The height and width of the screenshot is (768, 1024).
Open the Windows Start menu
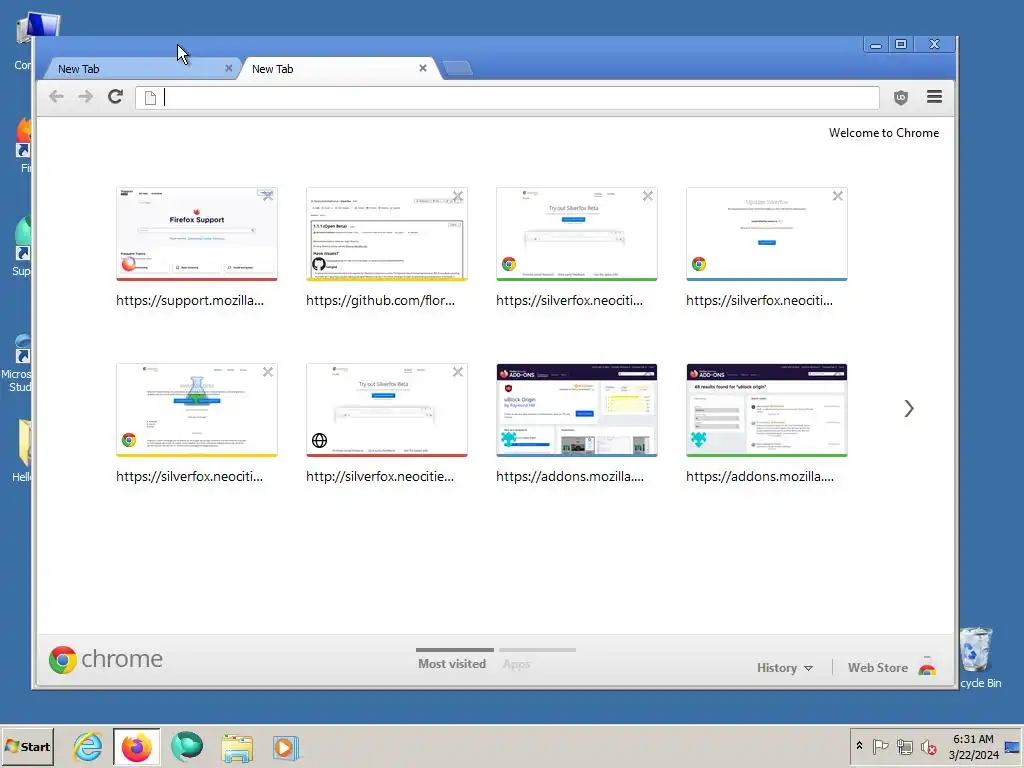(x=27, y=746)
